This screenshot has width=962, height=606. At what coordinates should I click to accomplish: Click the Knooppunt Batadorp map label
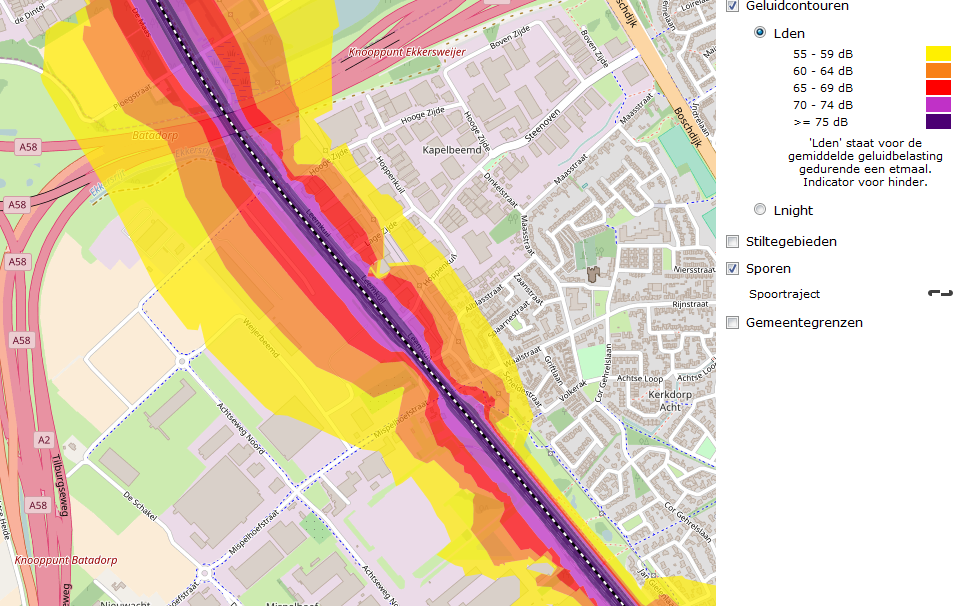[x=66, y=560]
